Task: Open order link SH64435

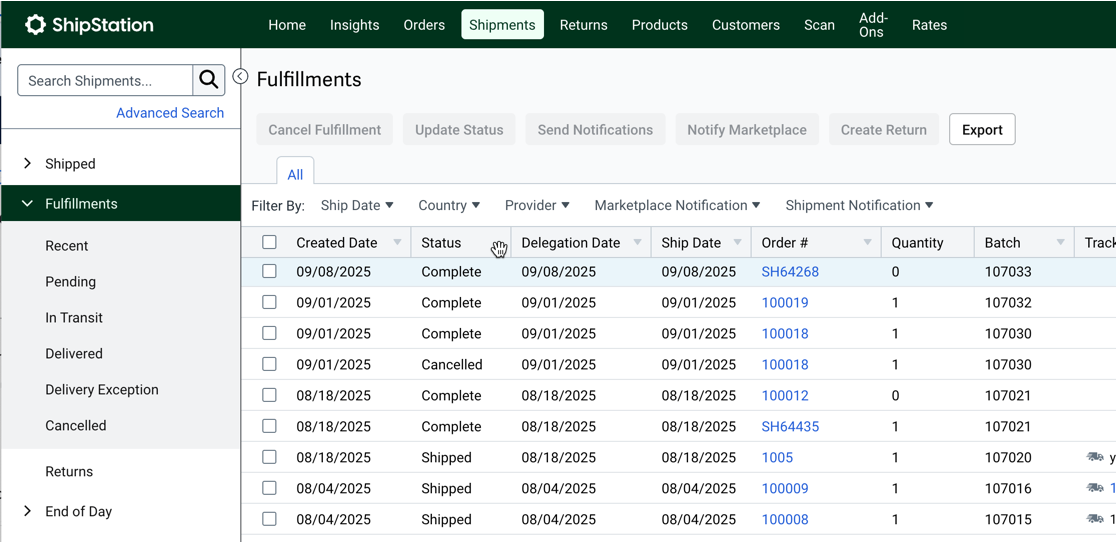Action: click(790, 426)
